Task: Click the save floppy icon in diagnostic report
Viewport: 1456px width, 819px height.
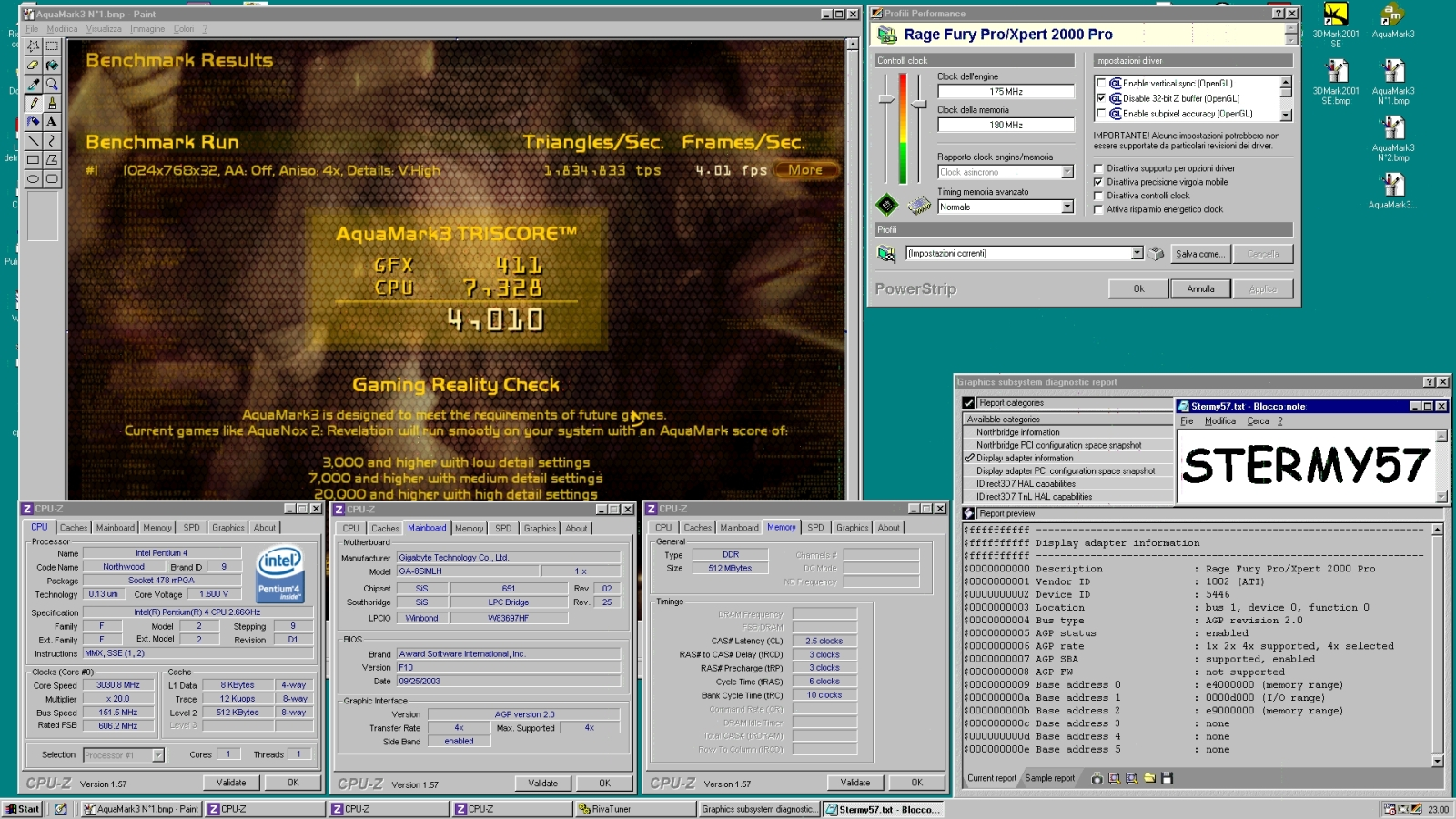Action: coord(1168,778)
